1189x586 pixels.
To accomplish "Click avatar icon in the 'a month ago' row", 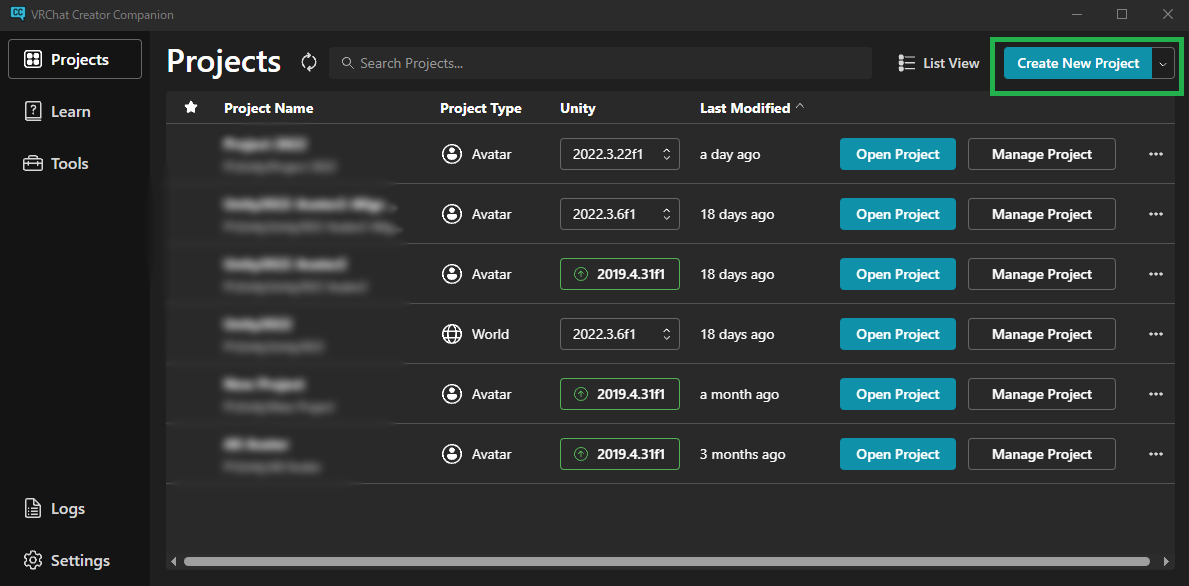I will (x=452, y=394).
